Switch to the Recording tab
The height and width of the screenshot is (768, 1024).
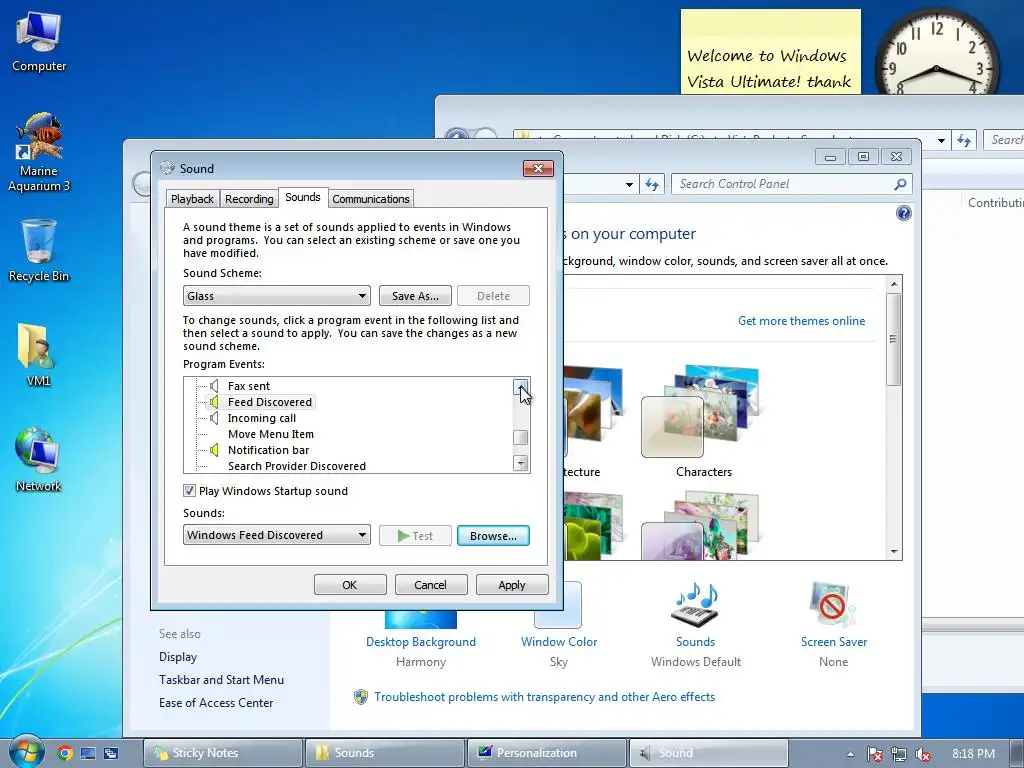[249, 199]
